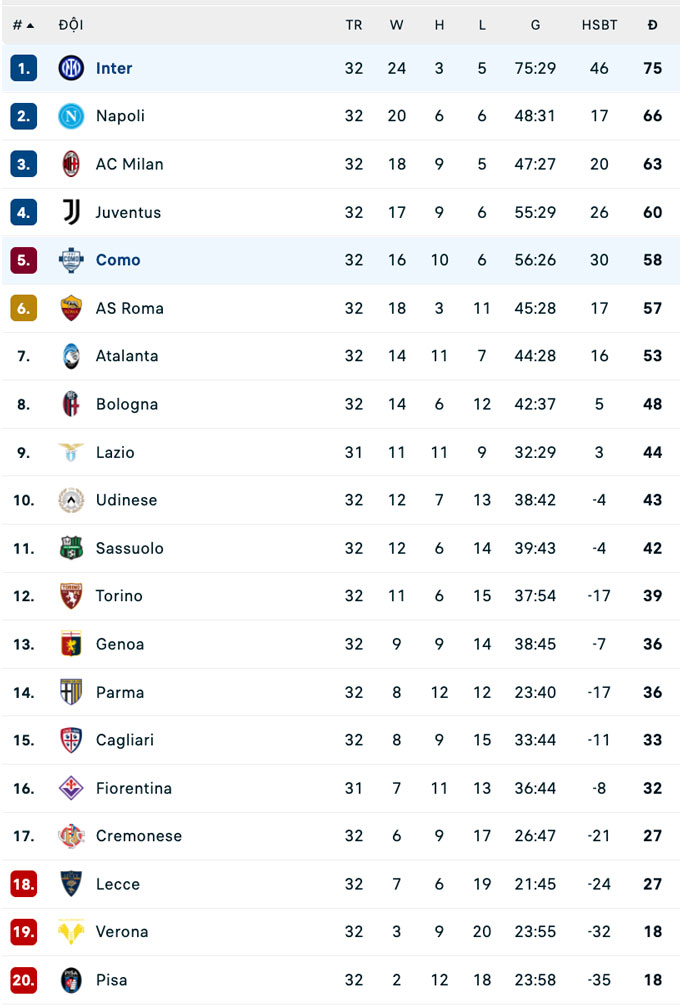680x1005 pixels.
Task: Click the AS Roma crest icon
Action: 71,308
